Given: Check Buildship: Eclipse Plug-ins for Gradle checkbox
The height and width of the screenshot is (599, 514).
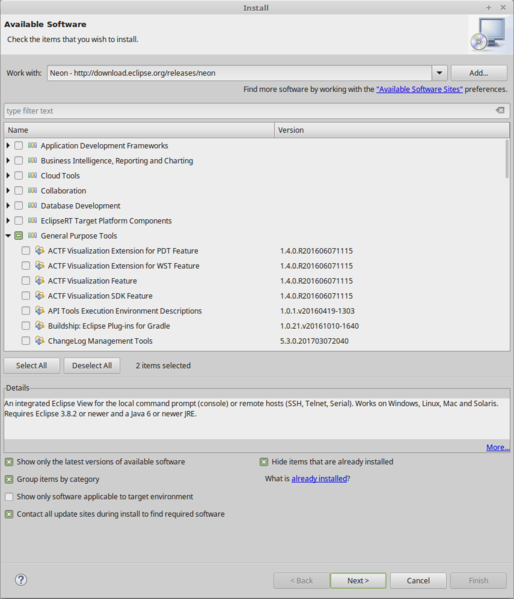Looking at the screenshot, I should pos(26,325).
